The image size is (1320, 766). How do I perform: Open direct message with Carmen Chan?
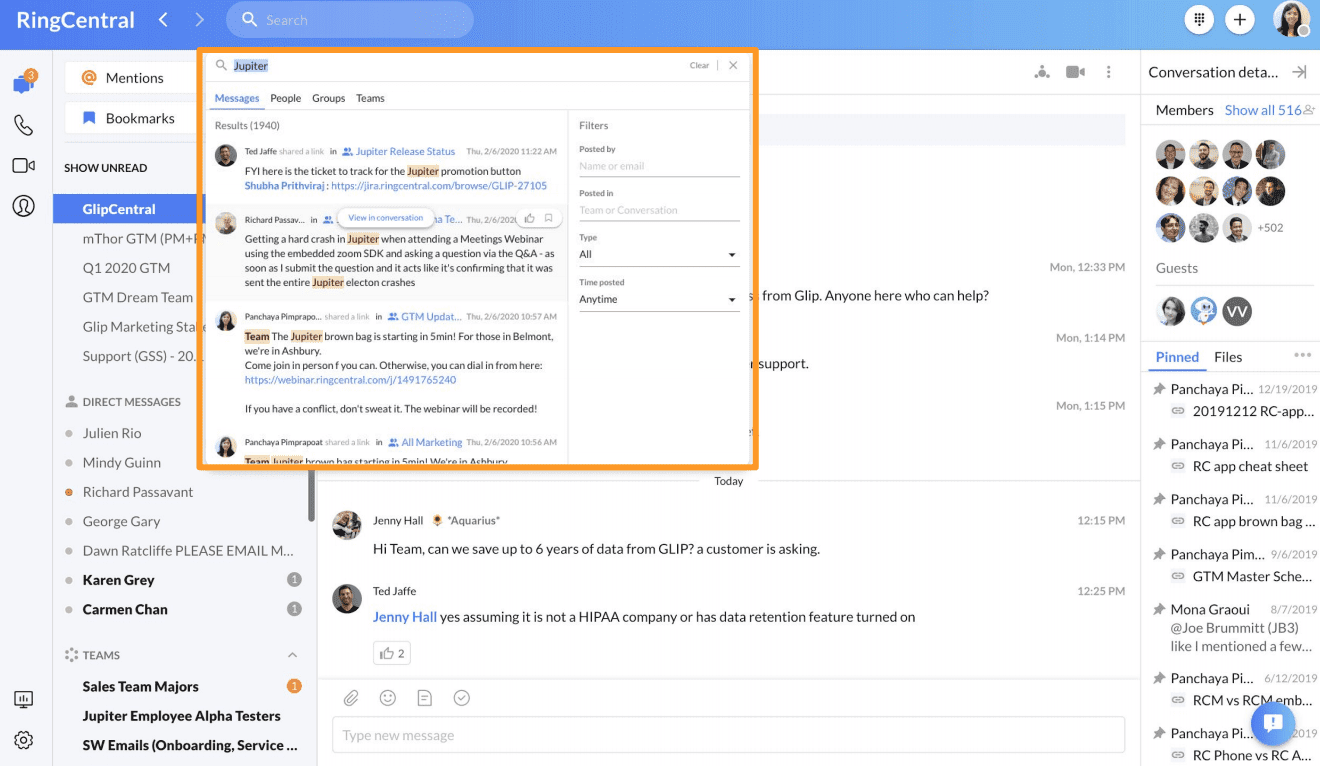point(125,609)
